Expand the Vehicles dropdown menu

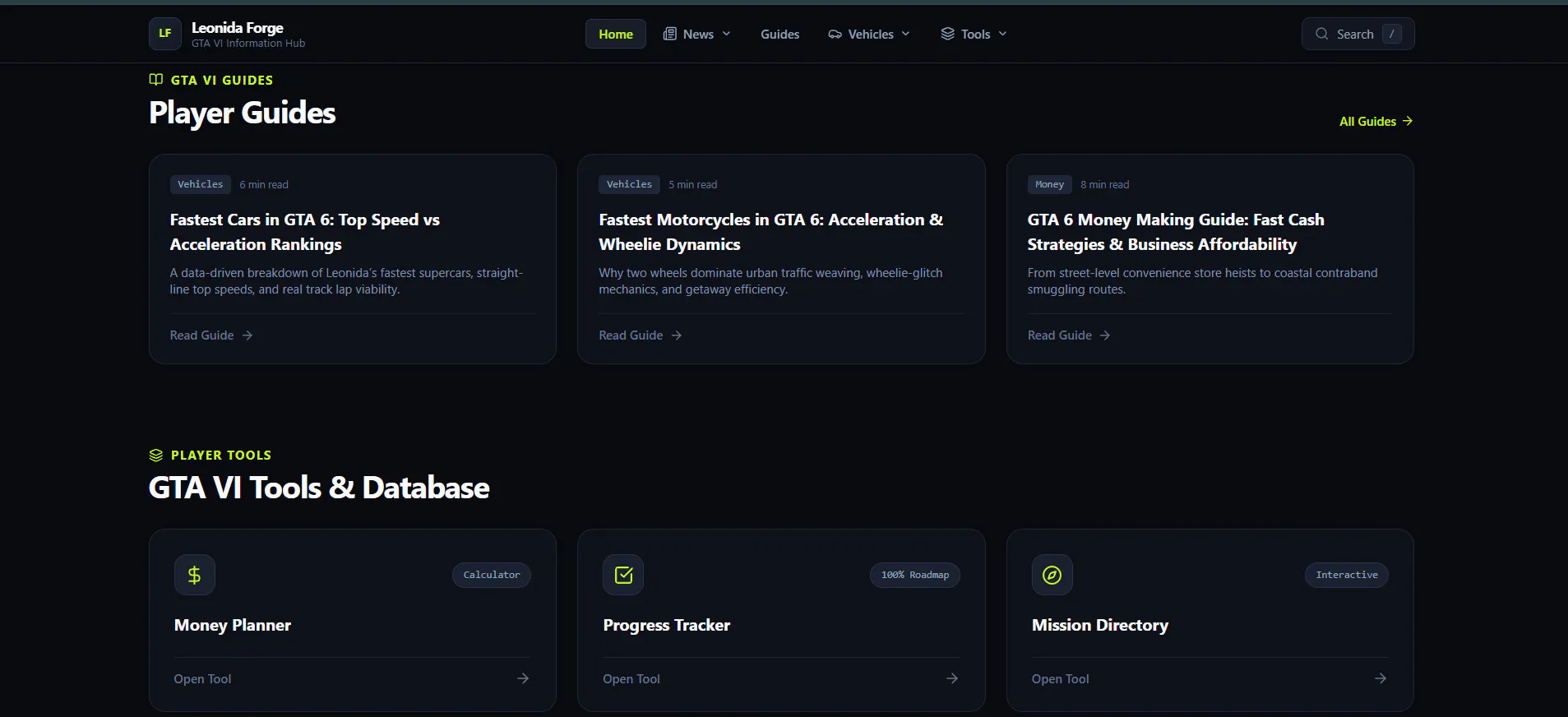tap(870, 34)
